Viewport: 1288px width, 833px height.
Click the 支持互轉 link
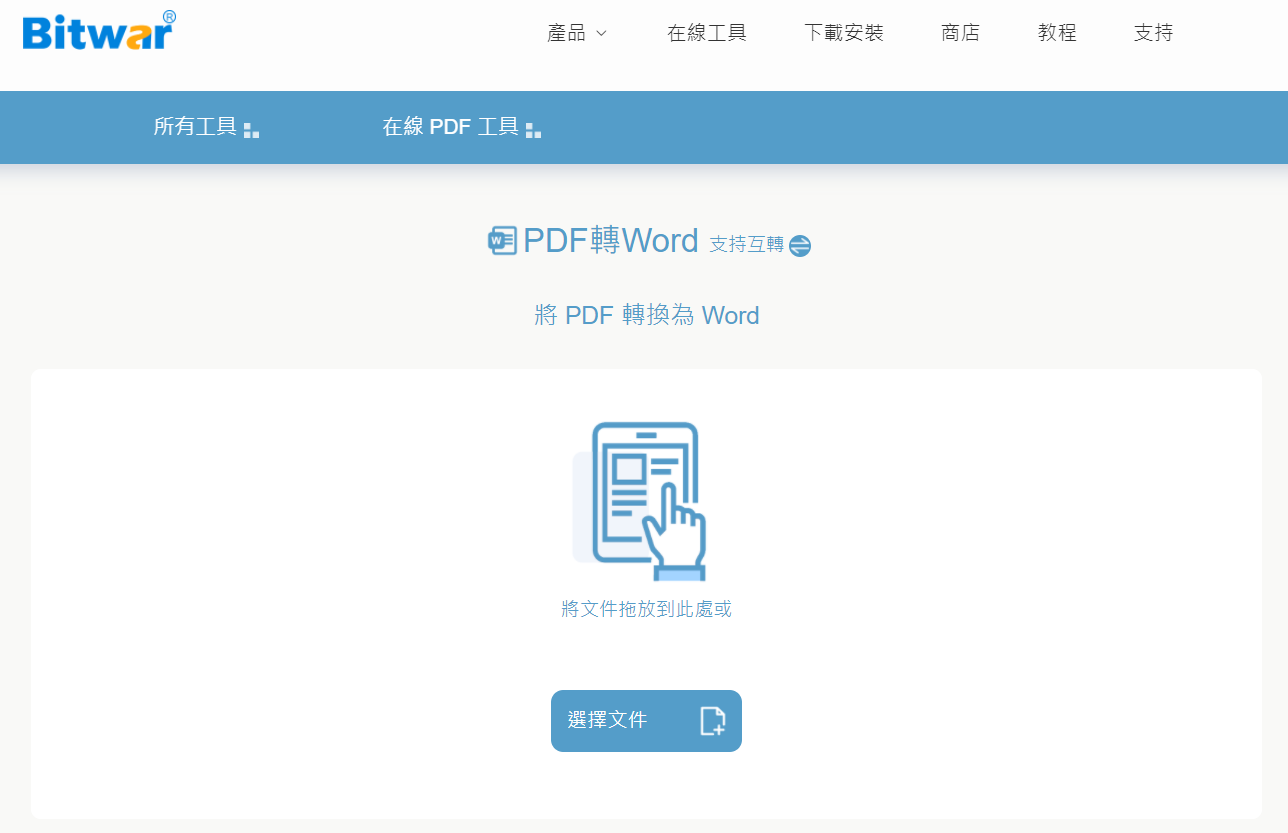pyautogui.click(x=746, y=244)
